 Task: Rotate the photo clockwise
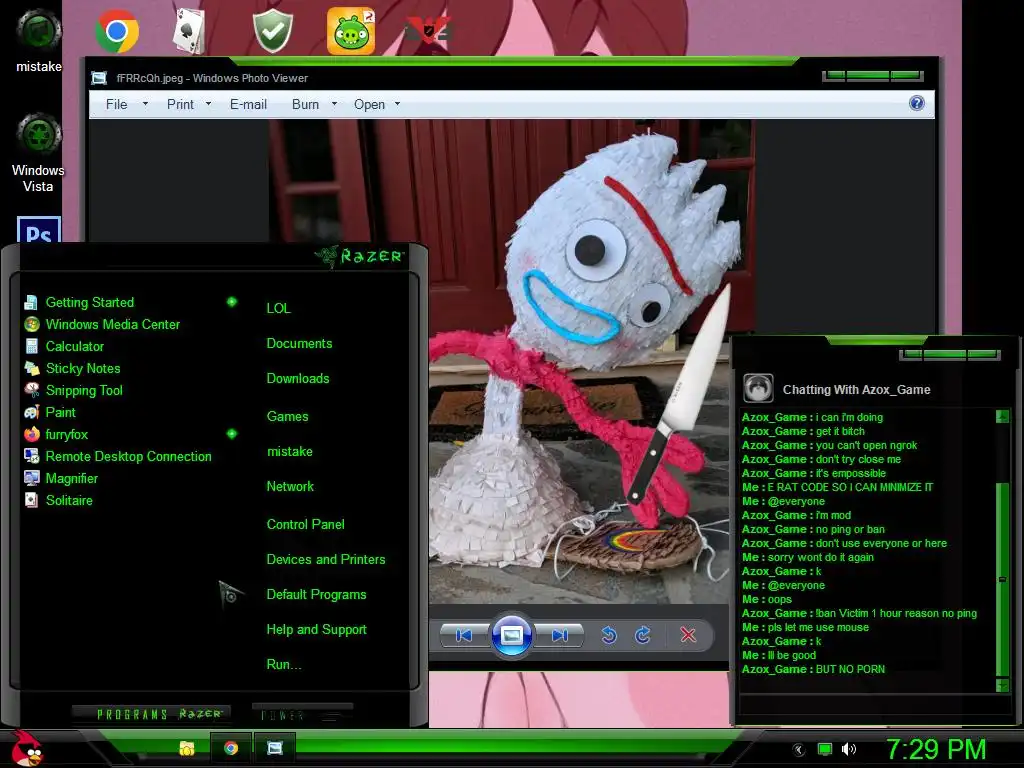click(643, 635)
